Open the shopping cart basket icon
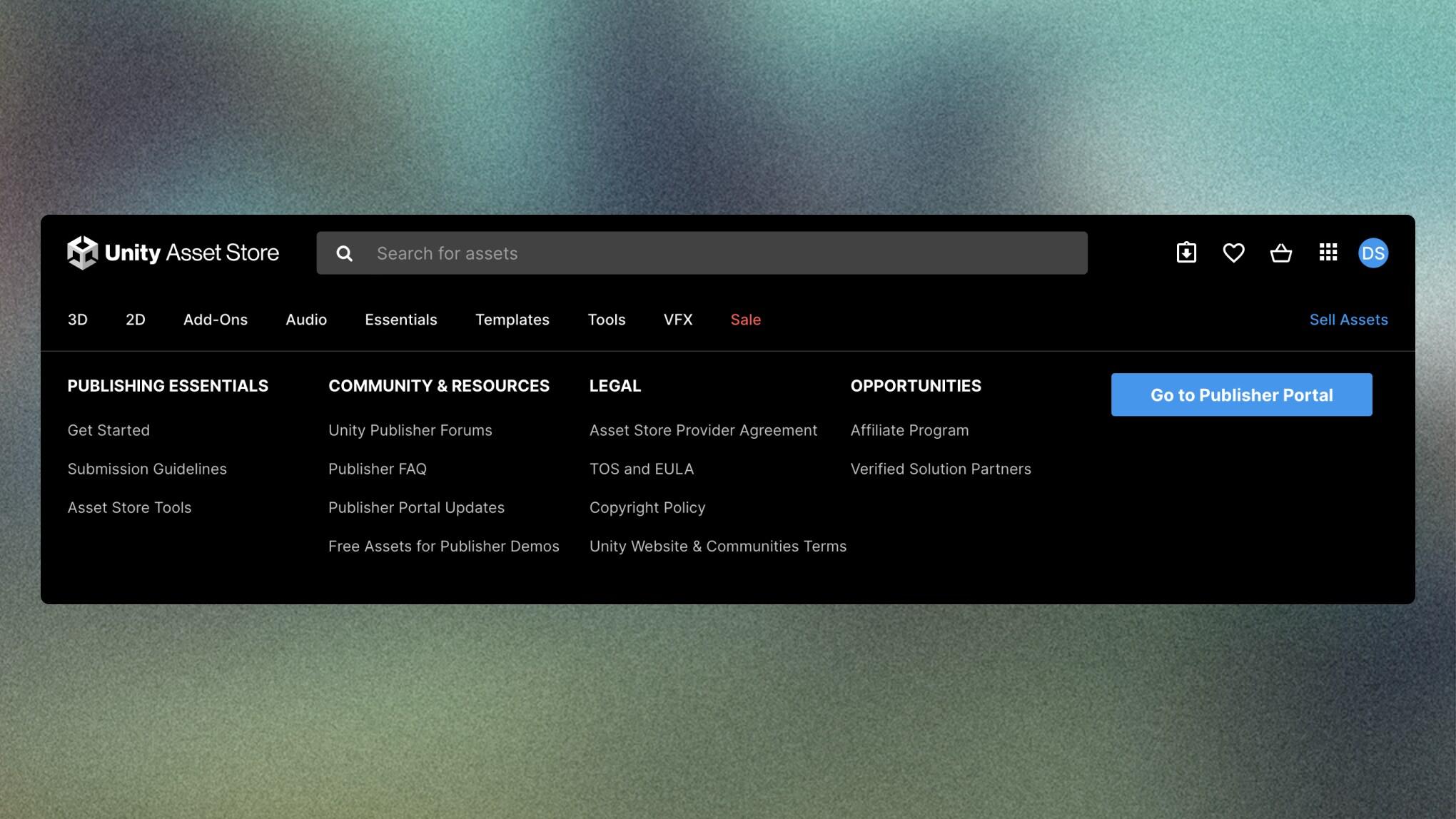The height and width of the screenshot is (819, 1456). pos(1280,253)
